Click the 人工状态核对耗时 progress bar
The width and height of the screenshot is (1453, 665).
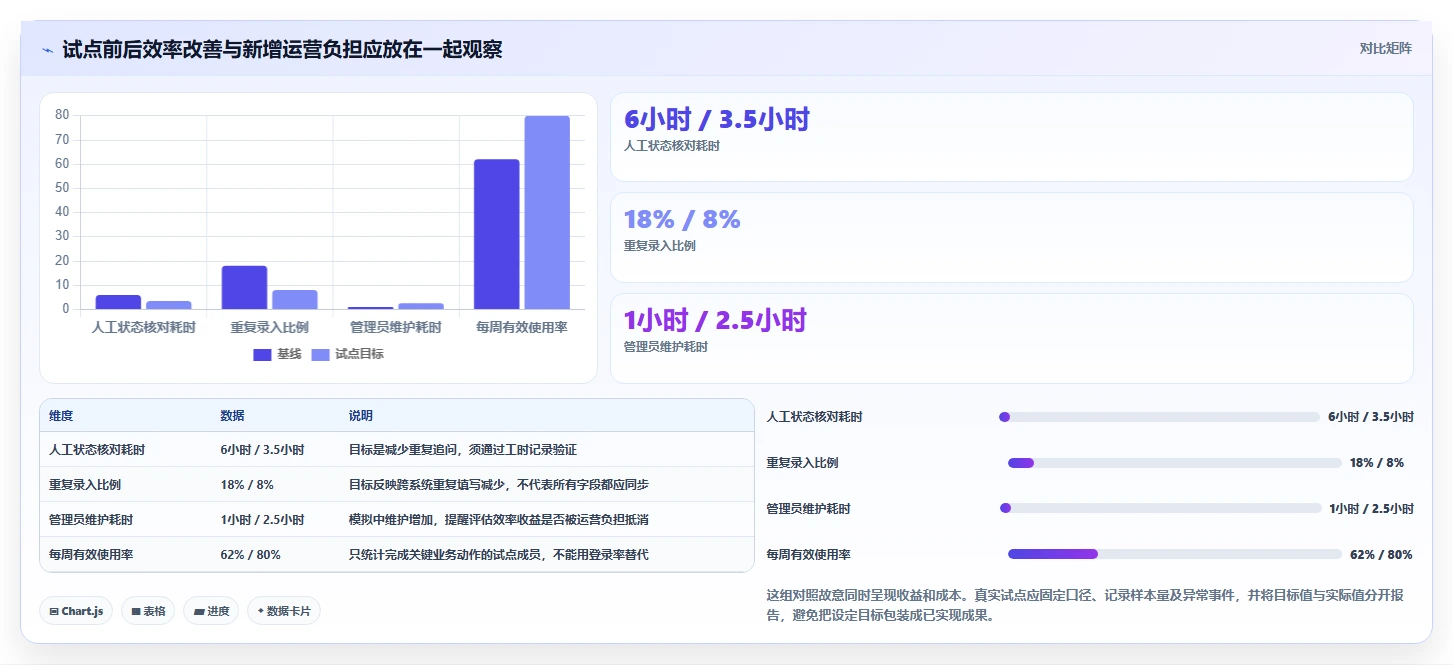point(1159,417)
